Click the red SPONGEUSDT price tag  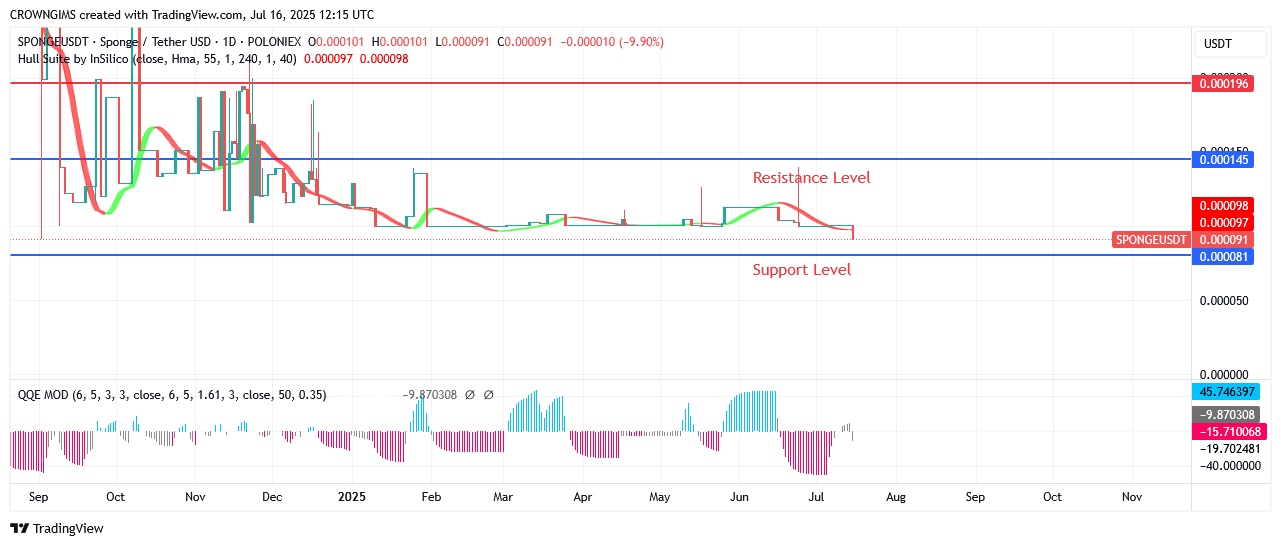click(1151, 240)
